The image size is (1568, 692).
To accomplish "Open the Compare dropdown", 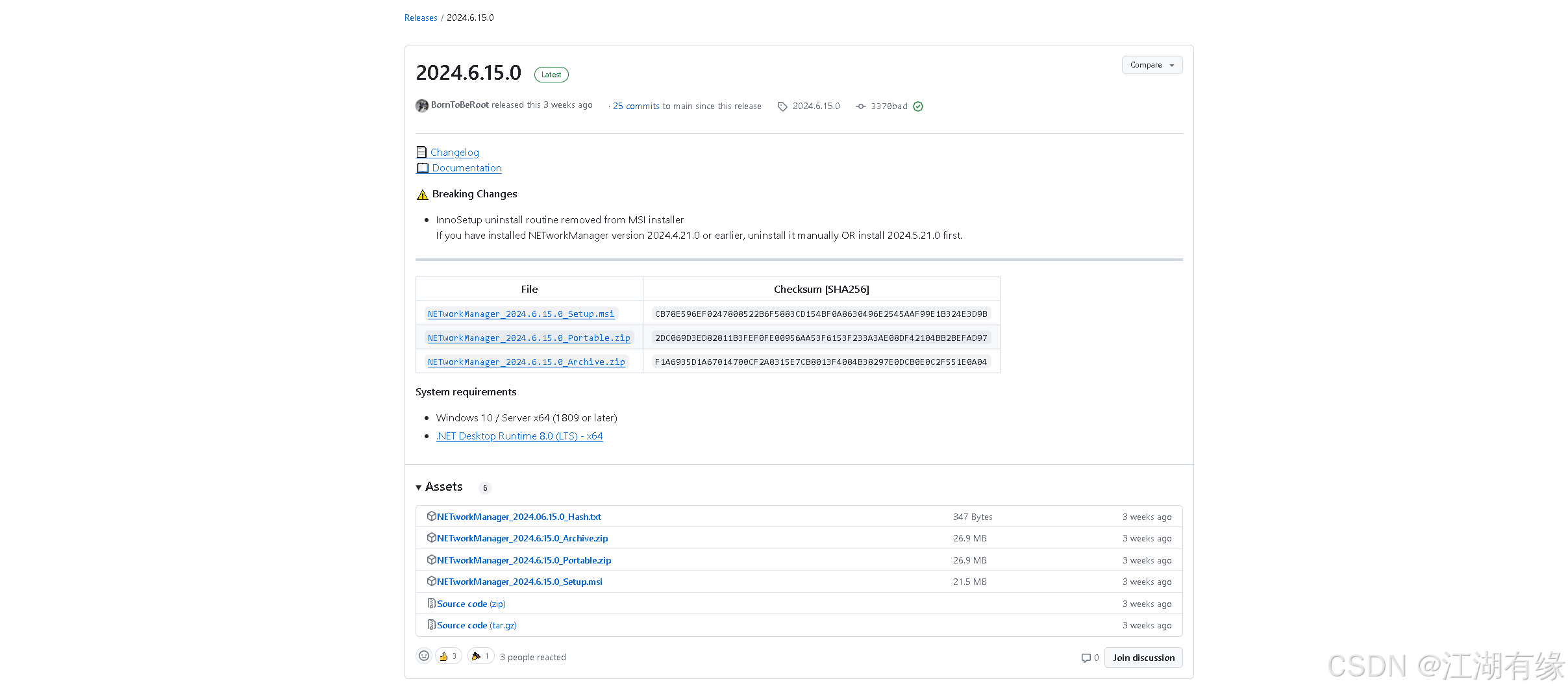I will [1151, 64].
